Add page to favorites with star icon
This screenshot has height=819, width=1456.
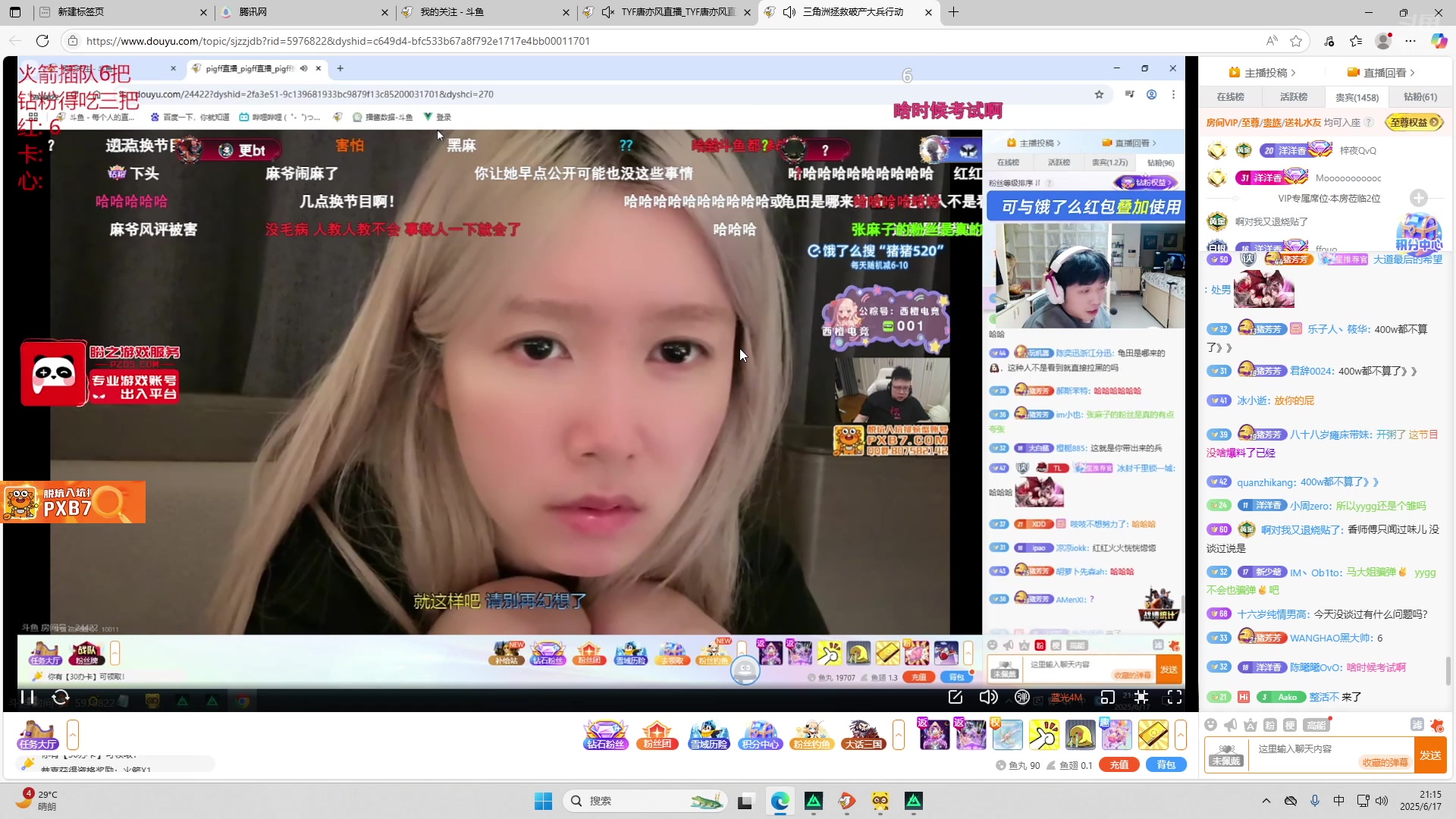point(1296,41)
